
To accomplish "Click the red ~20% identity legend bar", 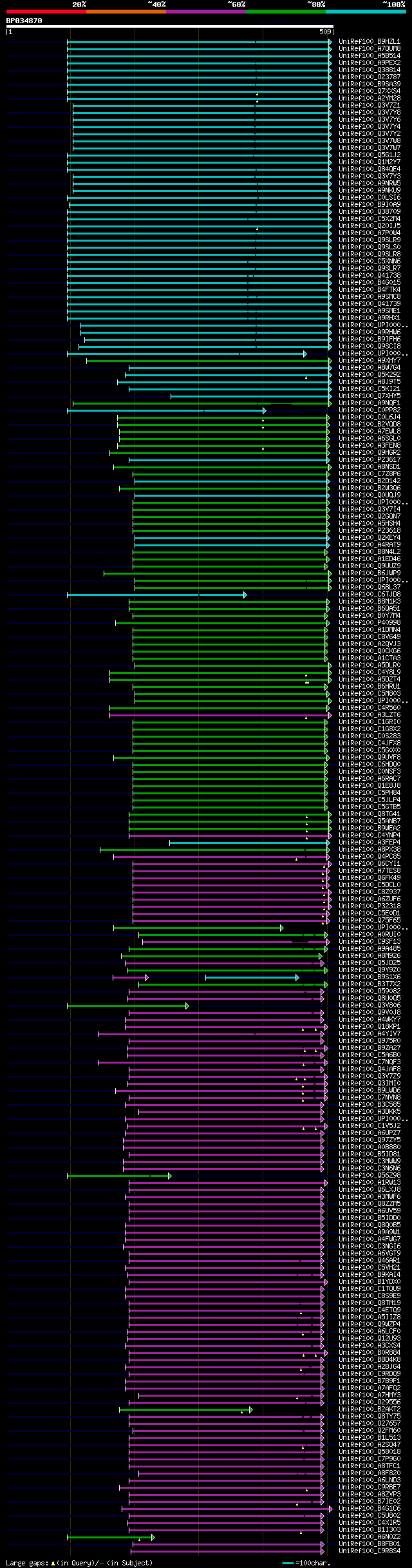I will point(46,12).
